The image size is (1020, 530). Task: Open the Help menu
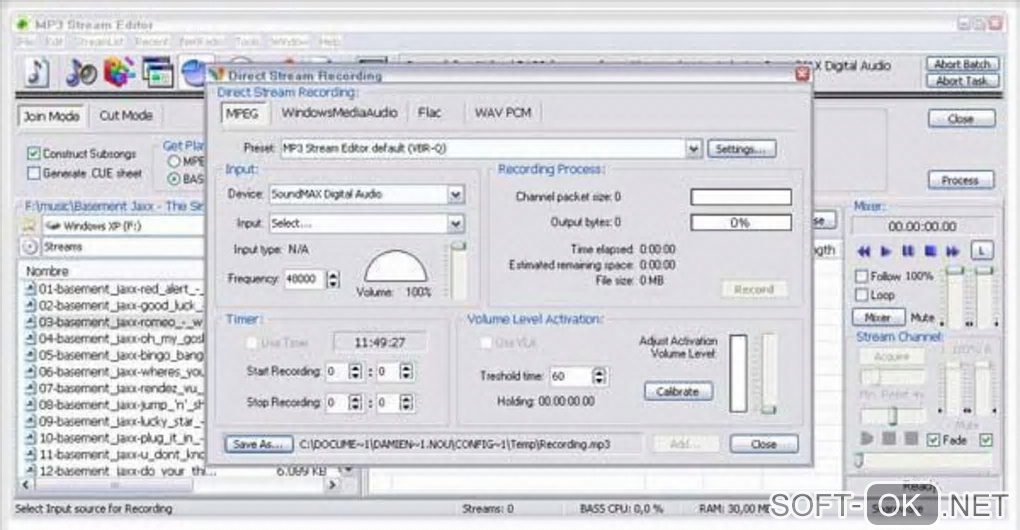329,42
